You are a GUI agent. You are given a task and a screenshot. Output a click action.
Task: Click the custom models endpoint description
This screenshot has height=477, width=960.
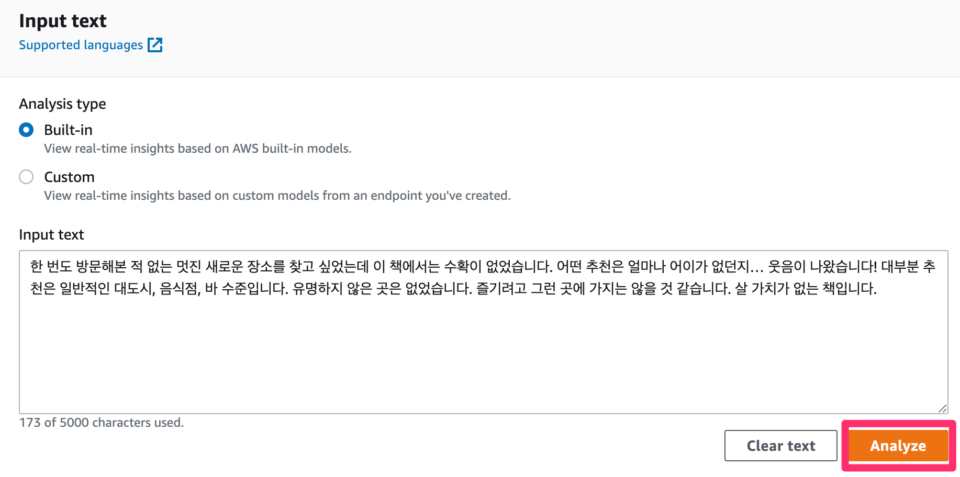pos(277,197)
